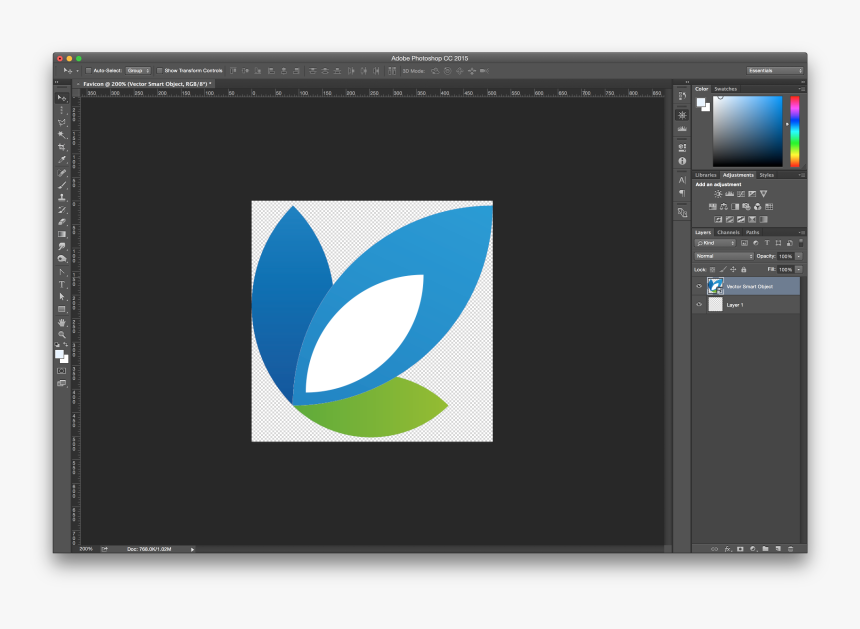860x629 pixels.
Task: Toggle Quick Mask mode
Action: click(61, 371)
